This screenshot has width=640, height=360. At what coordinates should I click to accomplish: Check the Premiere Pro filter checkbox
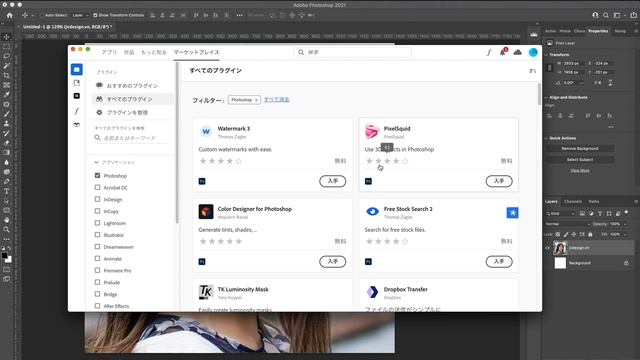(x=97, y=270)
